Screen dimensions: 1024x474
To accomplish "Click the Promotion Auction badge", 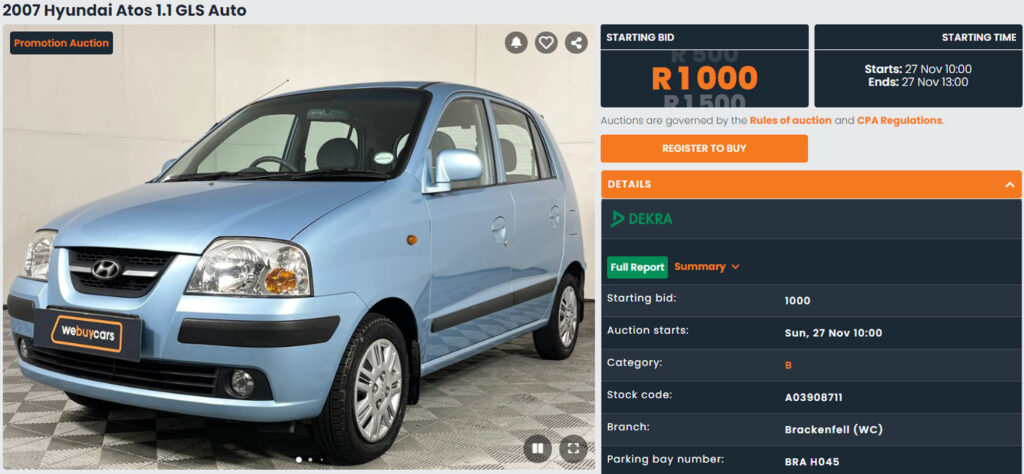I will coord(61,43).
